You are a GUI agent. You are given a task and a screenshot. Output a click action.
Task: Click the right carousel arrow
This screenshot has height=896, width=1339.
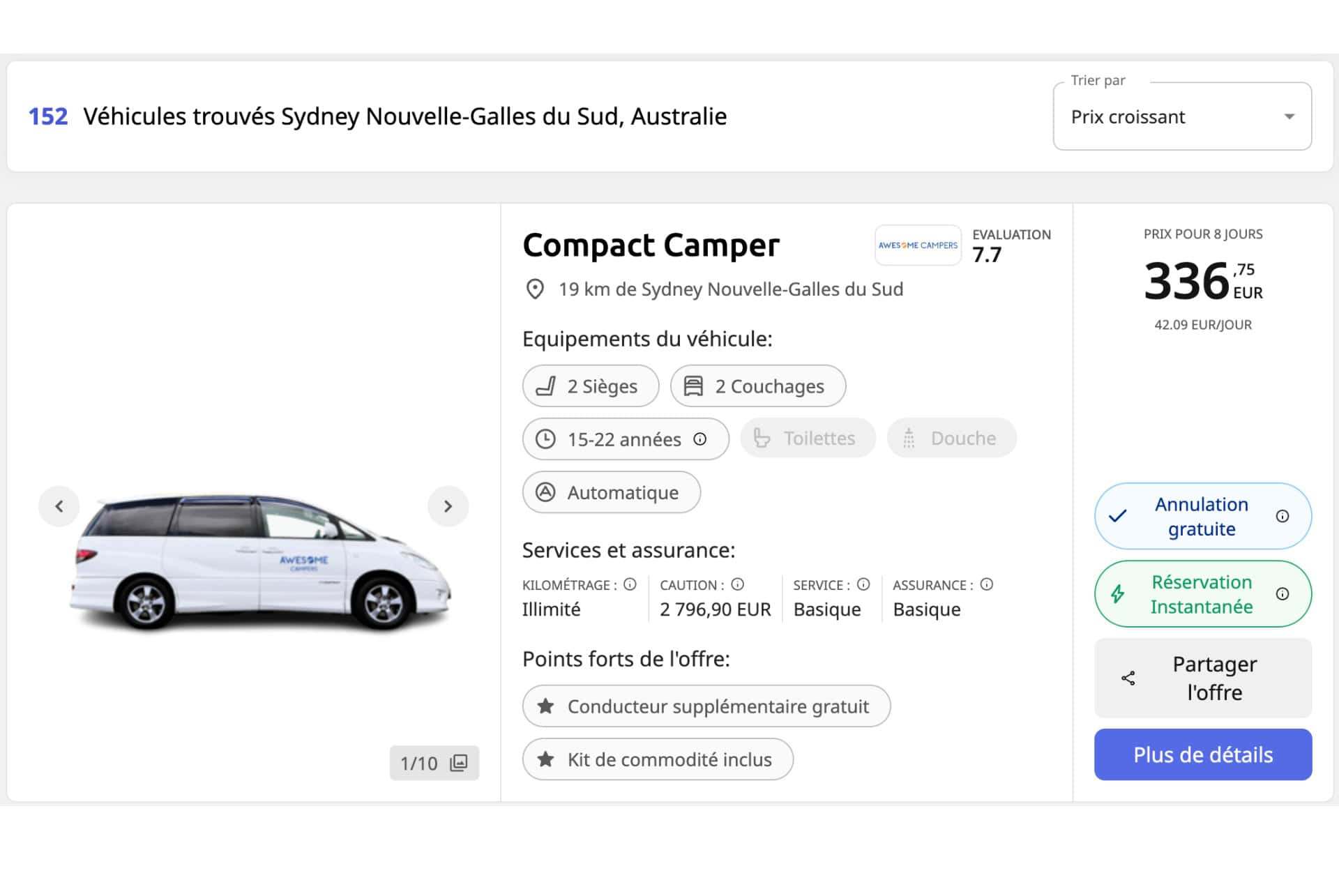pos(448,506)
